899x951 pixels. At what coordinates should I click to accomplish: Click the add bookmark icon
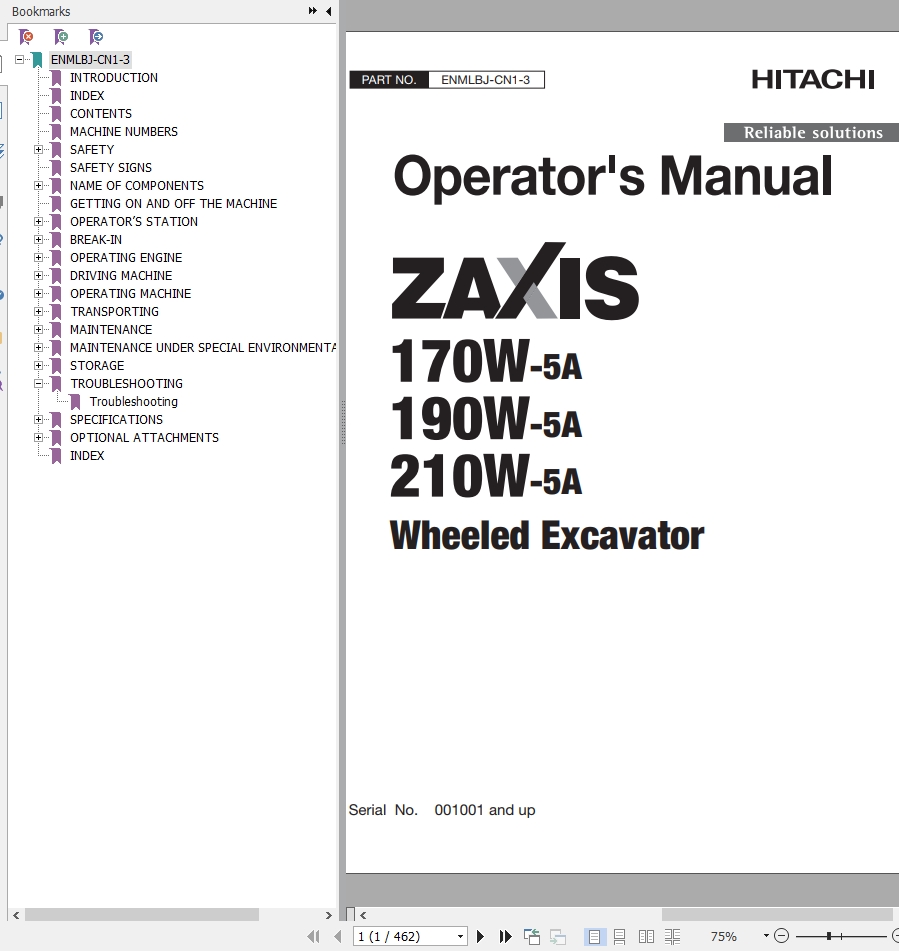[61, 37]
